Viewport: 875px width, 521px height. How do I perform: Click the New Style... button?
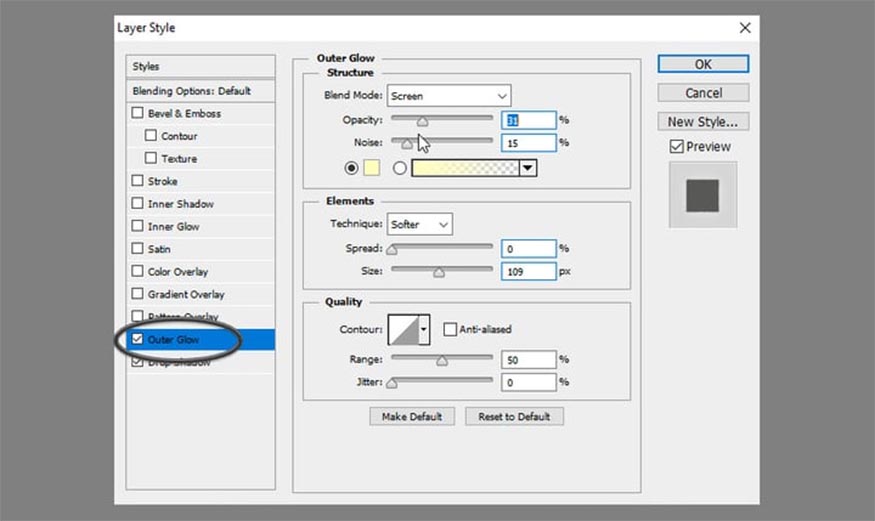703,122
